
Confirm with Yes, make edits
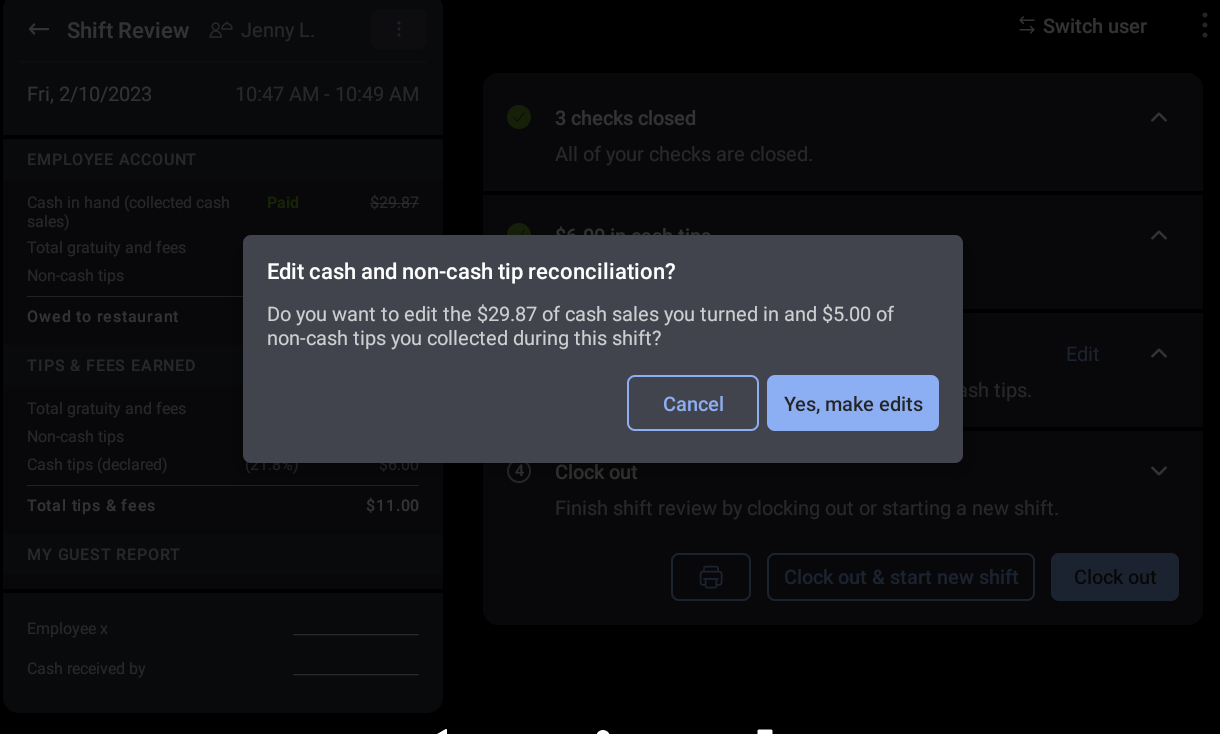click(852, 403)
